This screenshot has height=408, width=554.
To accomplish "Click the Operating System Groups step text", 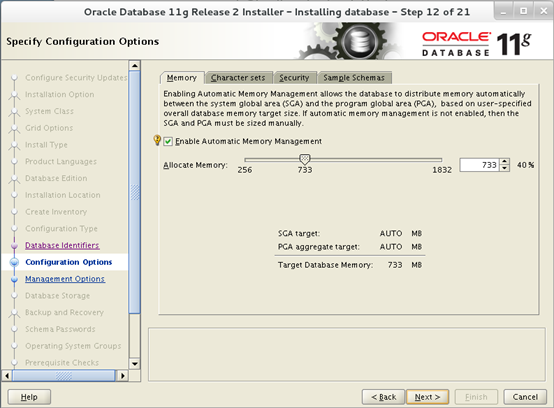I will (x=73, y=346).
